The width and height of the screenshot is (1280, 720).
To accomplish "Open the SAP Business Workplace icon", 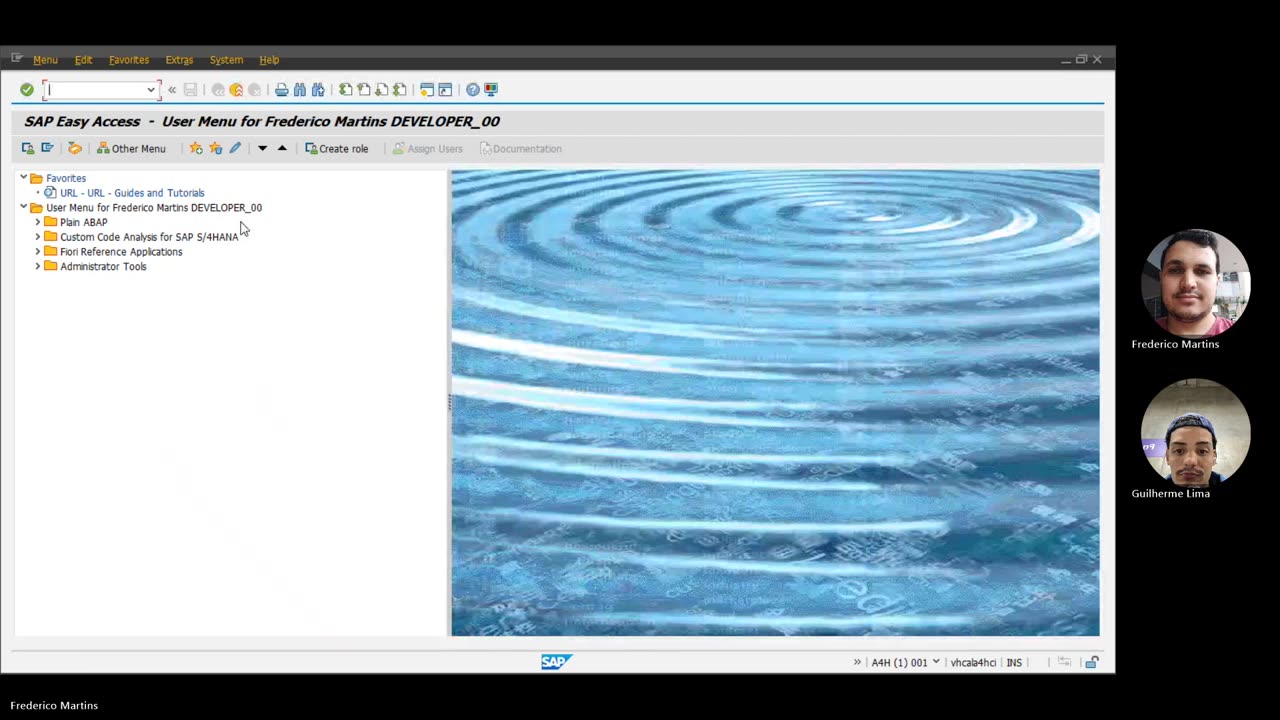I will click(74, 148).
